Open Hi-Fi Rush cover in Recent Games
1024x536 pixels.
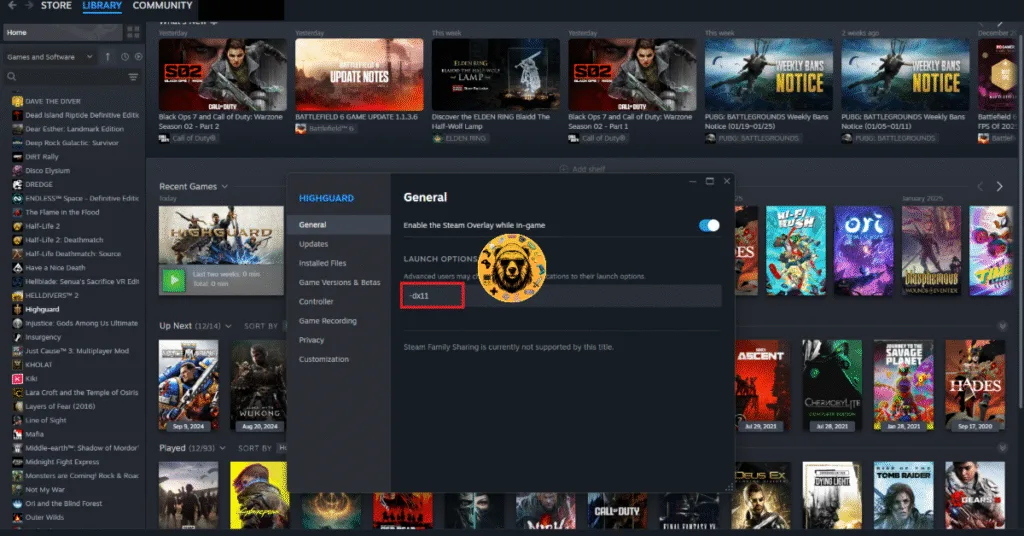click(x=795, y=251)
